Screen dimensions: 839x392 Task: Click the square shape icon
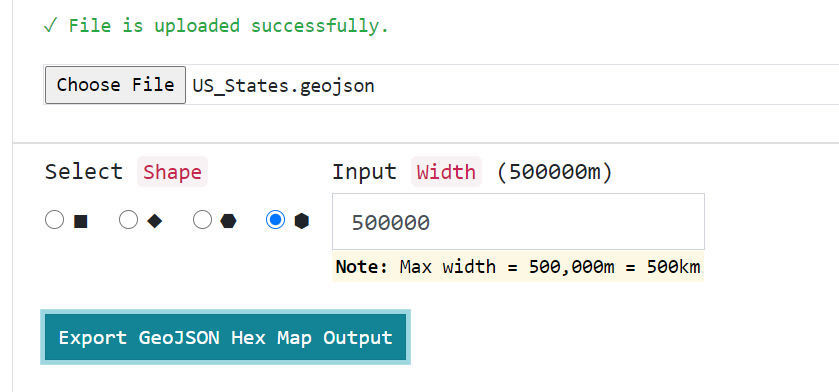tap(80, 221)
